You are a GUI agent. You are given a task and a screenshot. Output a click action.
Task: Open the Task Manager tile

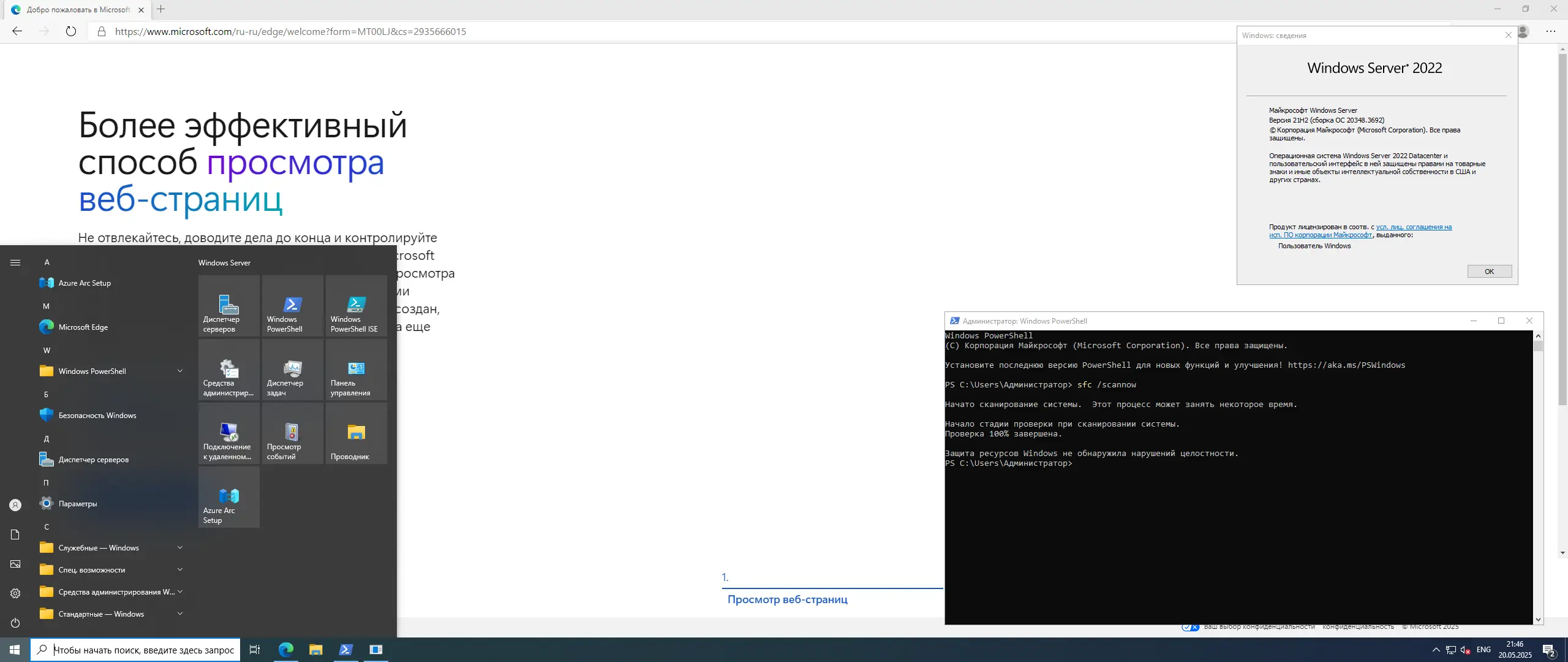(292, 370)
